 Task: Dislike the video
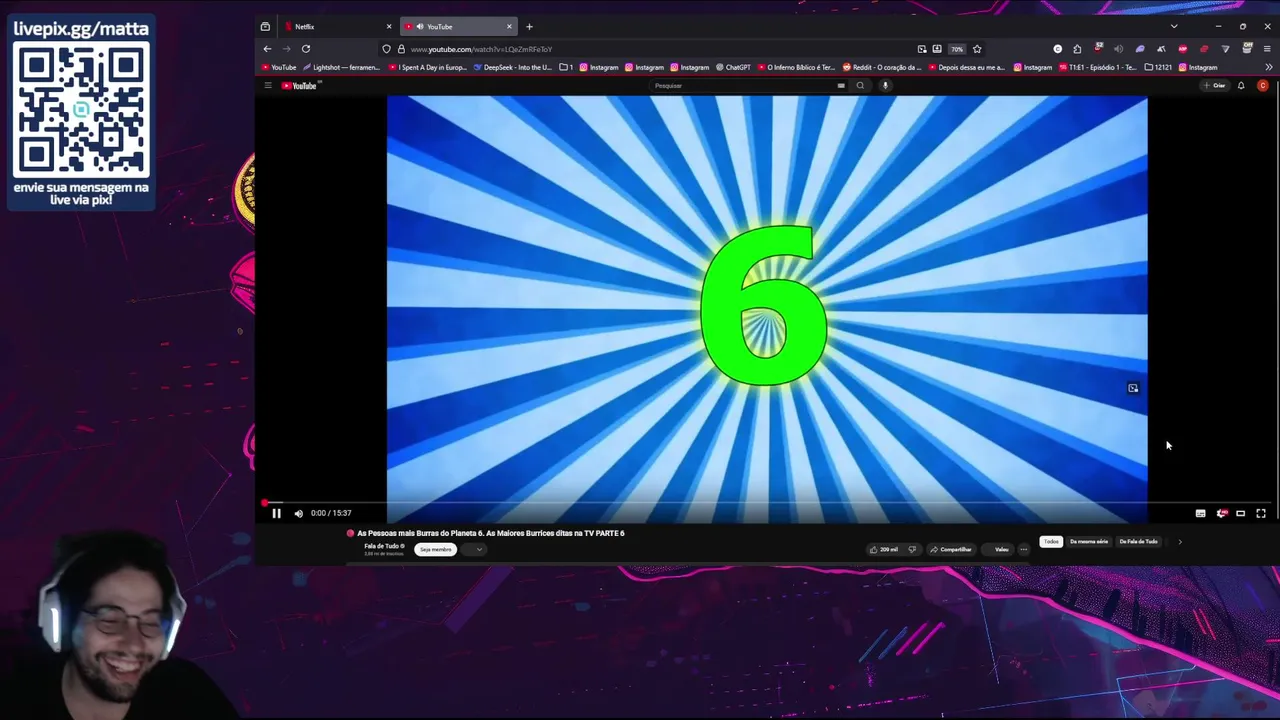pos(911,549)
